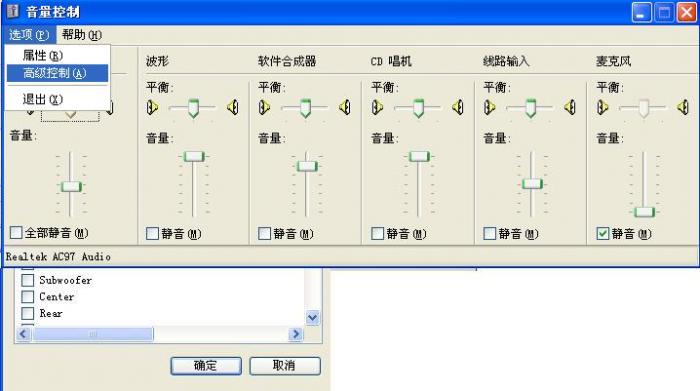Click the 线路输入 volume slider thumb
Screen dimensions: 700x391
pyautogui.click(x=532, y=183)
